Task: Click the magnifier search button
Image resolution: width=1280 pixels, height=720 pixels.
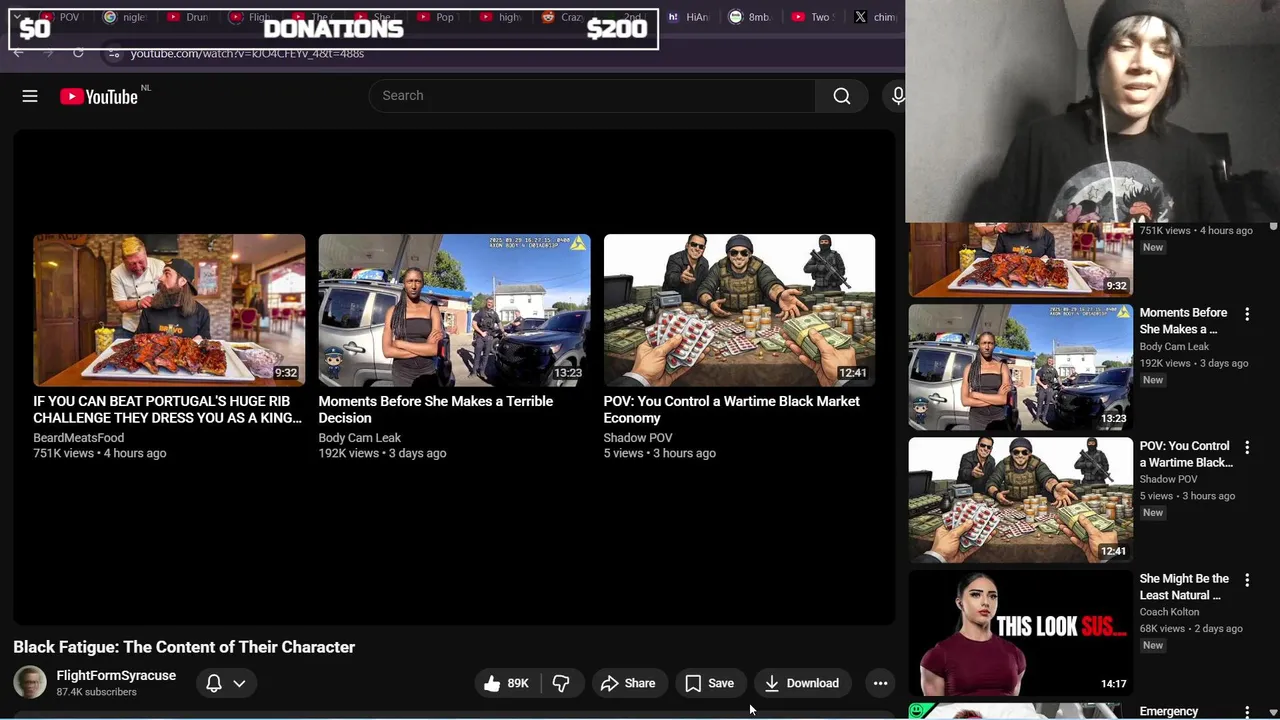Action: click(x=842, y=96)
